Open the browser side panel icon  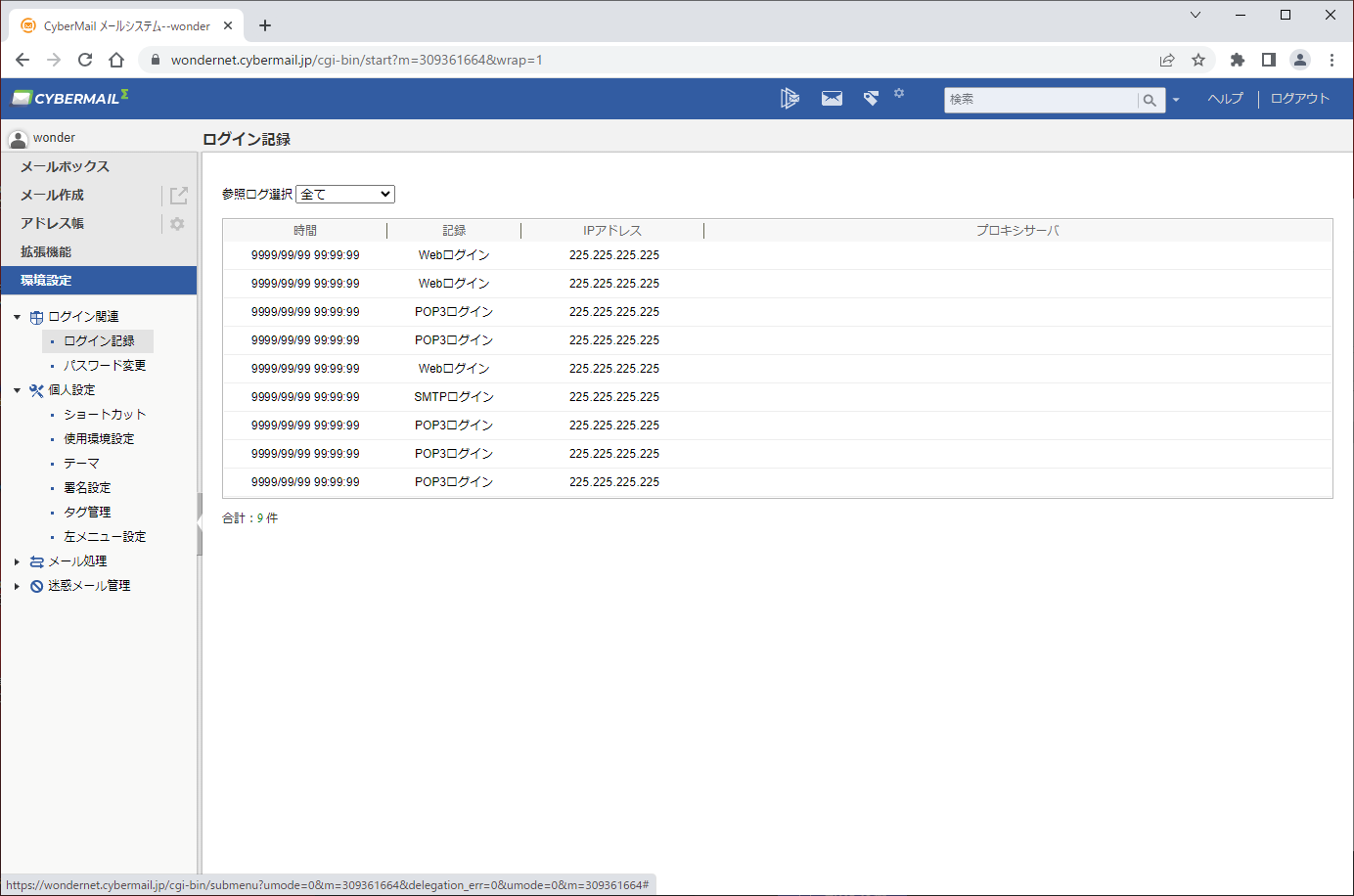click(x=1269, y=60)
